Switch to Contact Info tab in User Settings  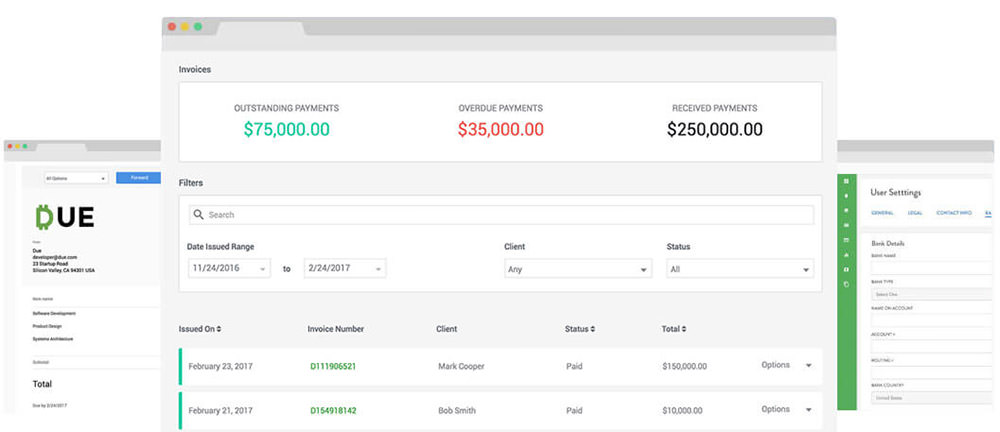point(954,212)
